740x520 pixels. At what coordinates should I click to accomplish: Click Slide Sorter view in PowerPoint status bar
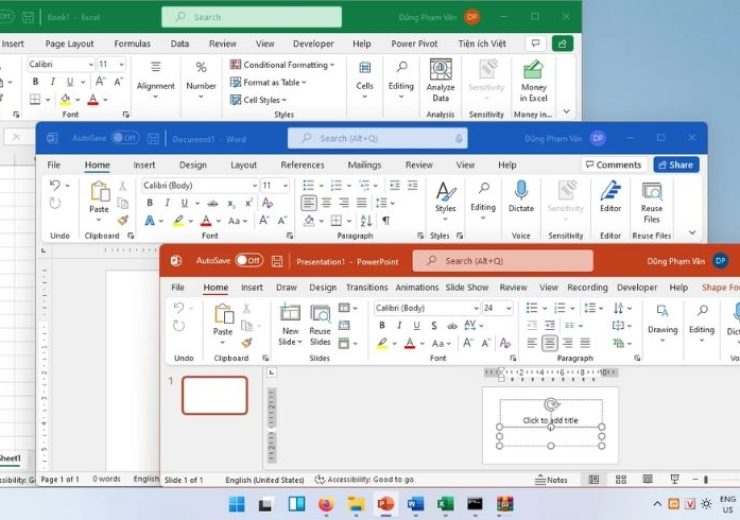(x=621, y=479)
